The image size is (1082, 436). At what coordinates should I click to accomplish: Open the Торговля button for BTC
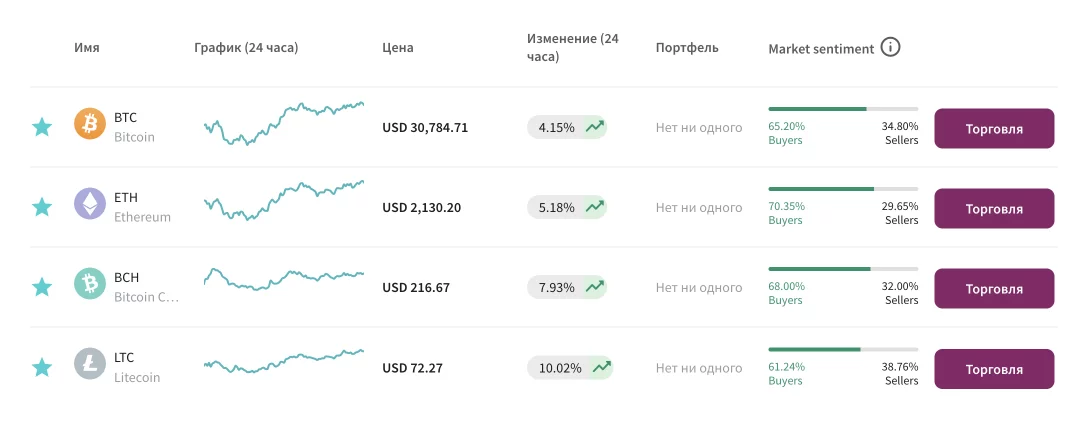coord(994,128)
